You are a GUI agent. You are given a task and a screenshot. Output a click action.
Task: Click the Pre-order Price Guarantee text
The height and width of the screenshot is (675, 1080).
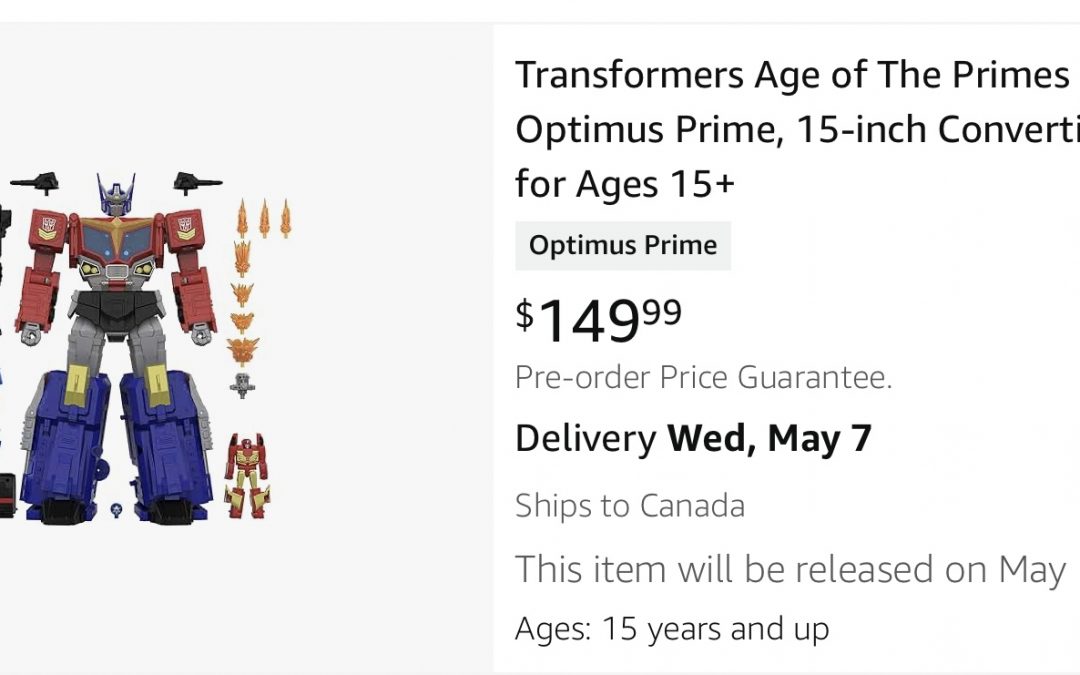703,377
